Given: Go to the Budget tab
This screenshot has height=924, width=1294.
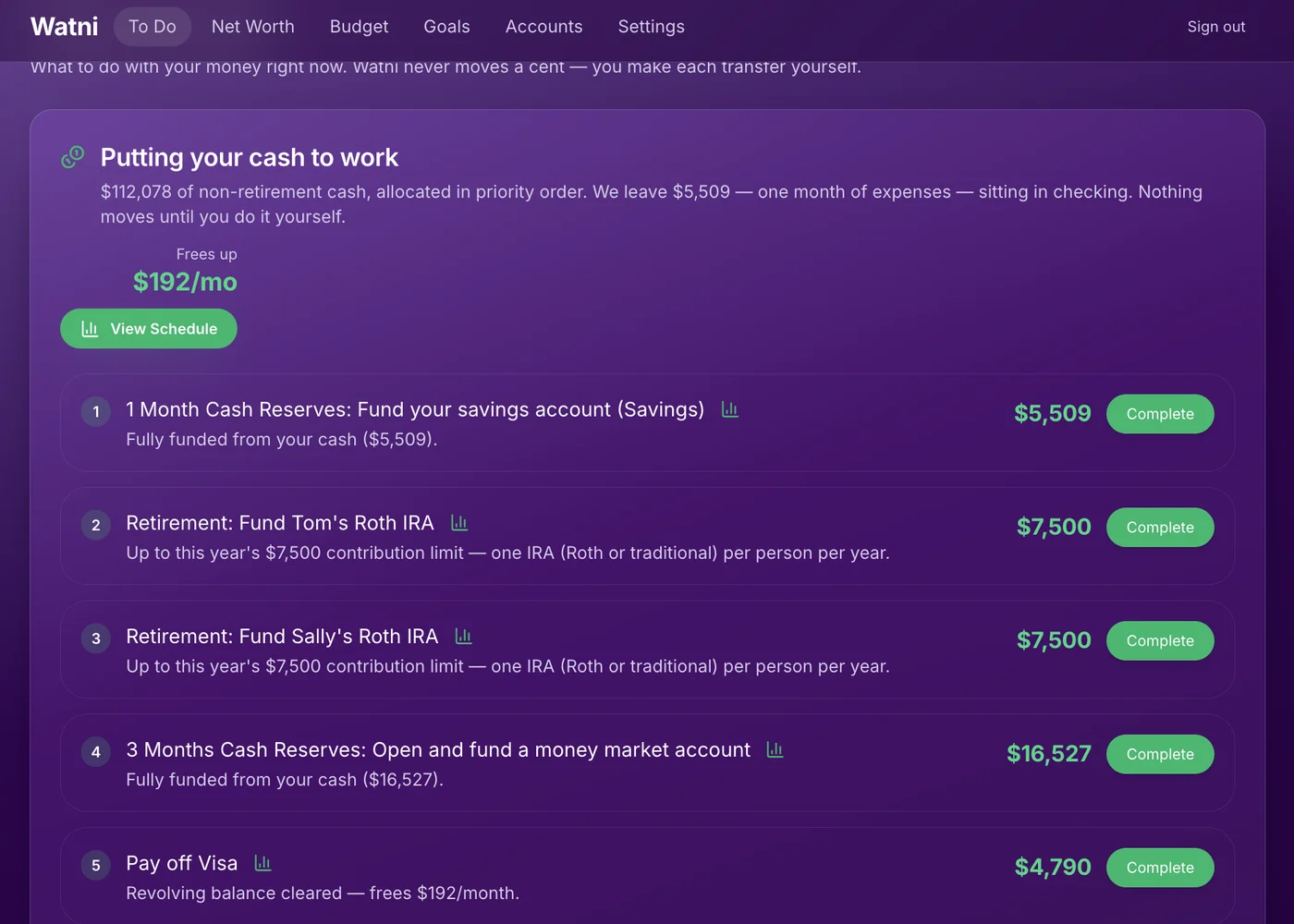Looking at the screenshot, I should 360,27.
